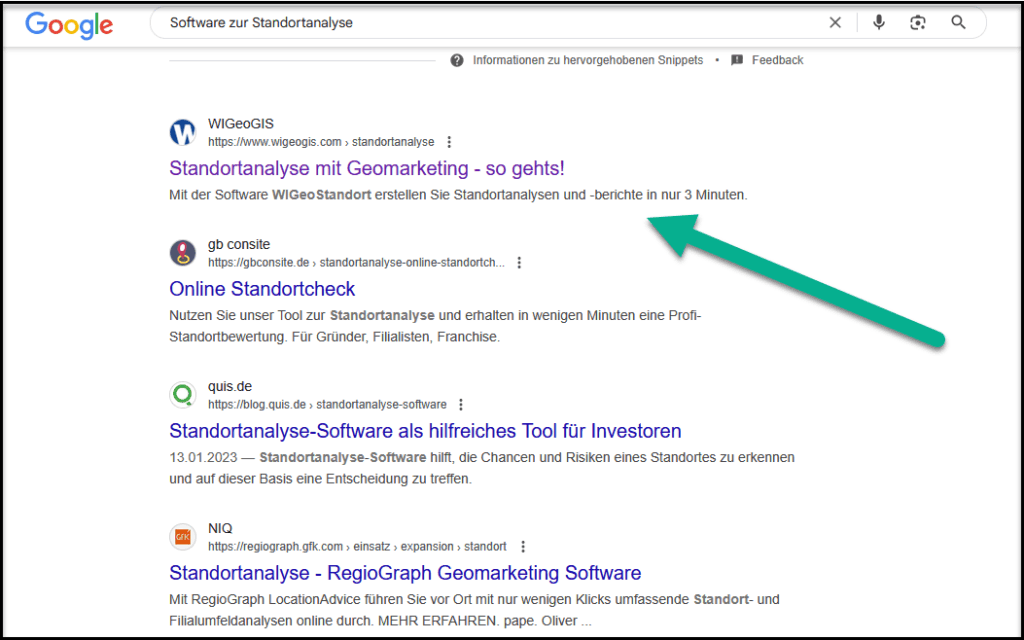Open image search with the camera lens icon
The image size is (1024, 640).
click(918, 23)
